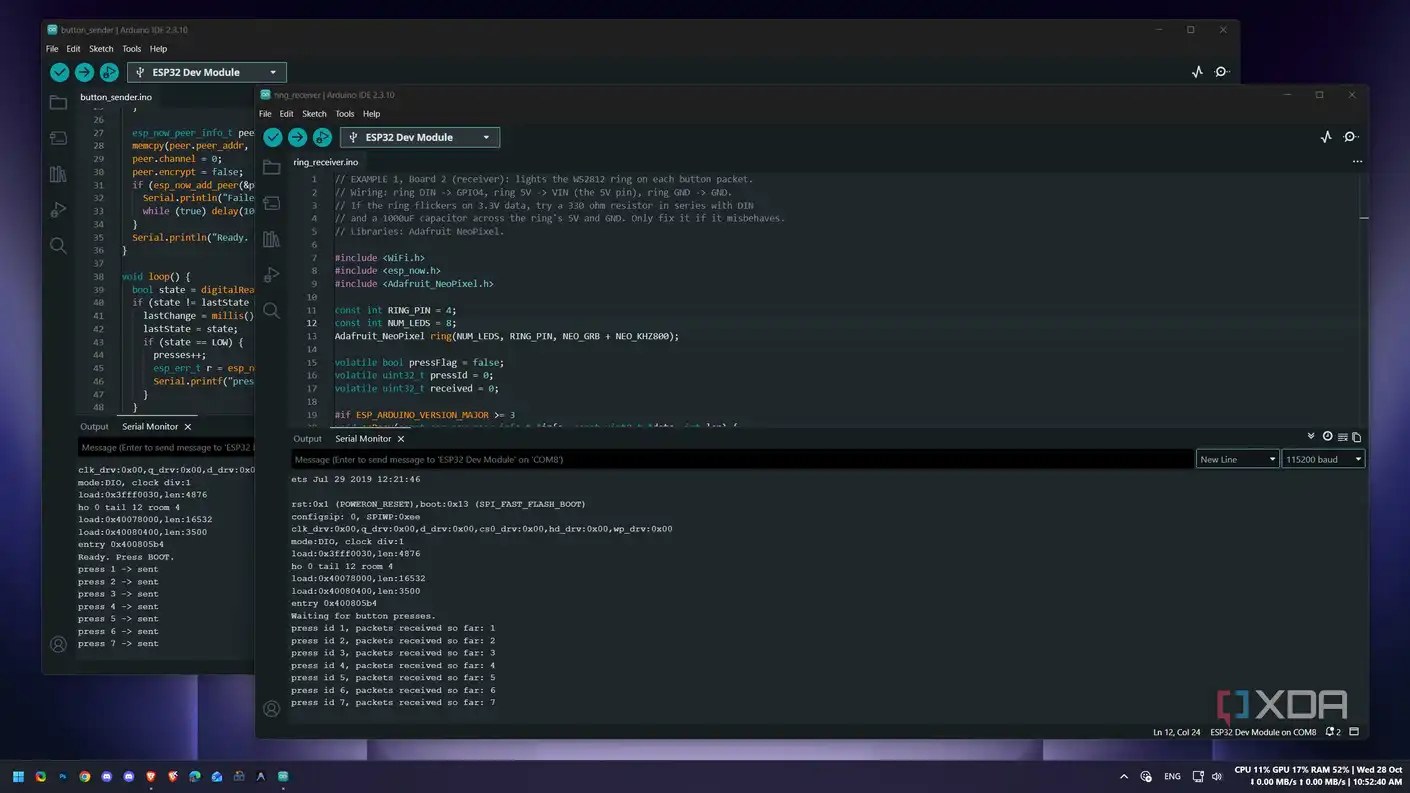Toggle autoscroll in ring_receiver Serial Monitor

point(1311,437)
